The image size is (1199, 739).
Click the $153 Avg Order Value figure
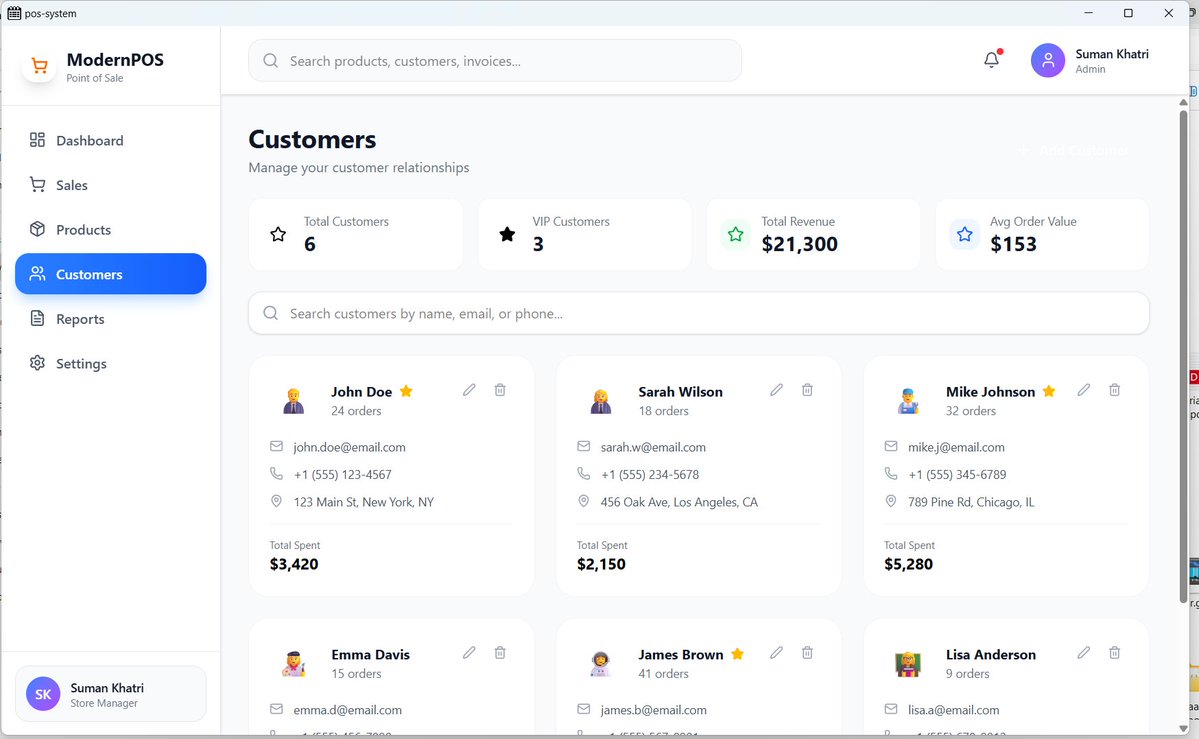[1013, 244]
